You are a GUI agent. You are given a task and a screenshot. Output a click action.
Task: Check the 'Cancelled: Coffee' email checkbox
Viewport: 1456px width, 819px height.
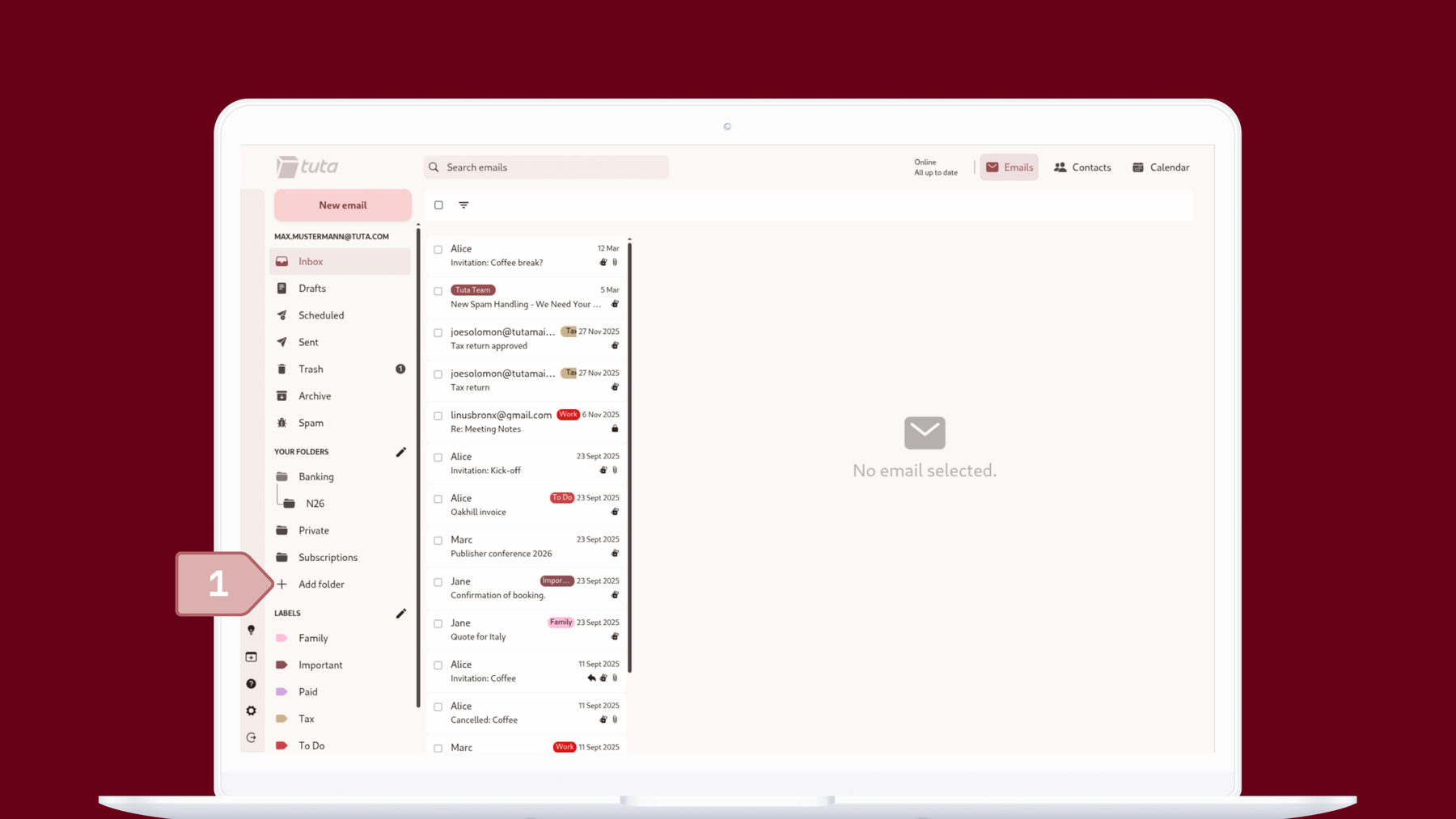point(438,707)
